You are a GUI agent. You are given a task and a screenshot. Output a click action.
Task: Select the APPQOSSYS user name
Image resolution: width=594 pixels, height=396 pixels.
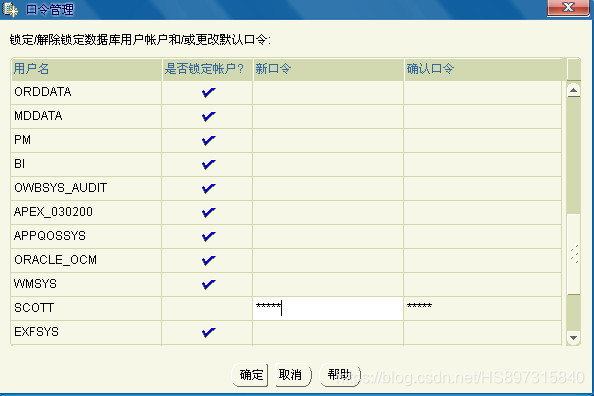click(x=50, y=236)
